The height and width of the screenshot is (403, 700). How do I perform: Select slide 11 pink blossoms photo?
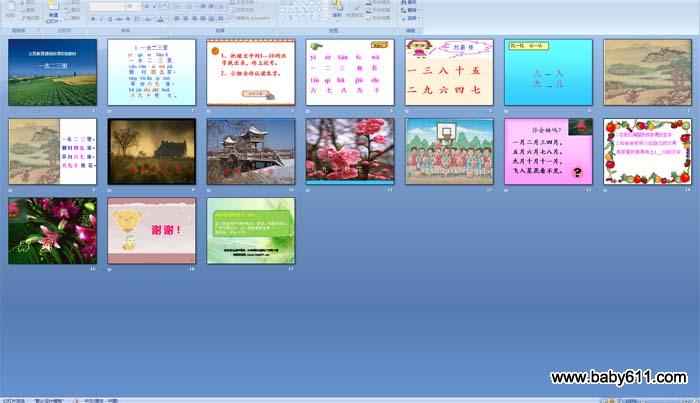350,151
